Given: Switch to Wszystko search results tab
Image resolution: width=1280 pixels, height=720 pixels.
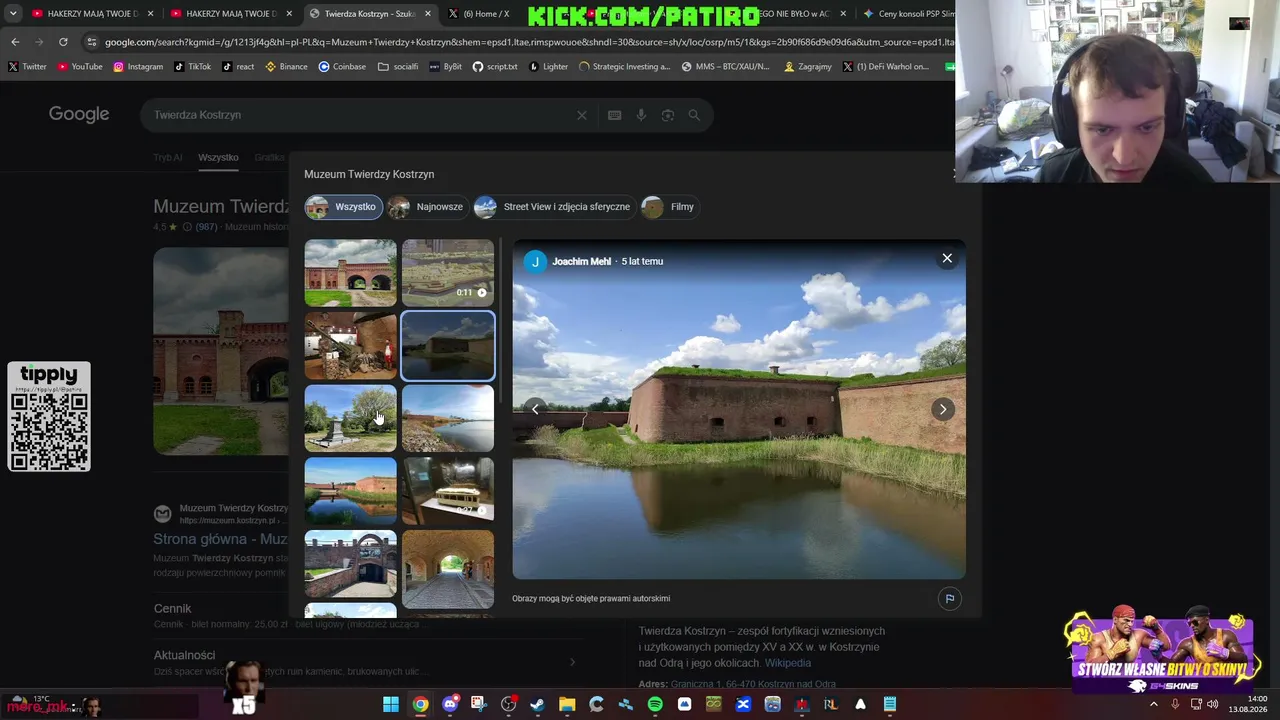Looking at the screenshot, I should [218, 157].
